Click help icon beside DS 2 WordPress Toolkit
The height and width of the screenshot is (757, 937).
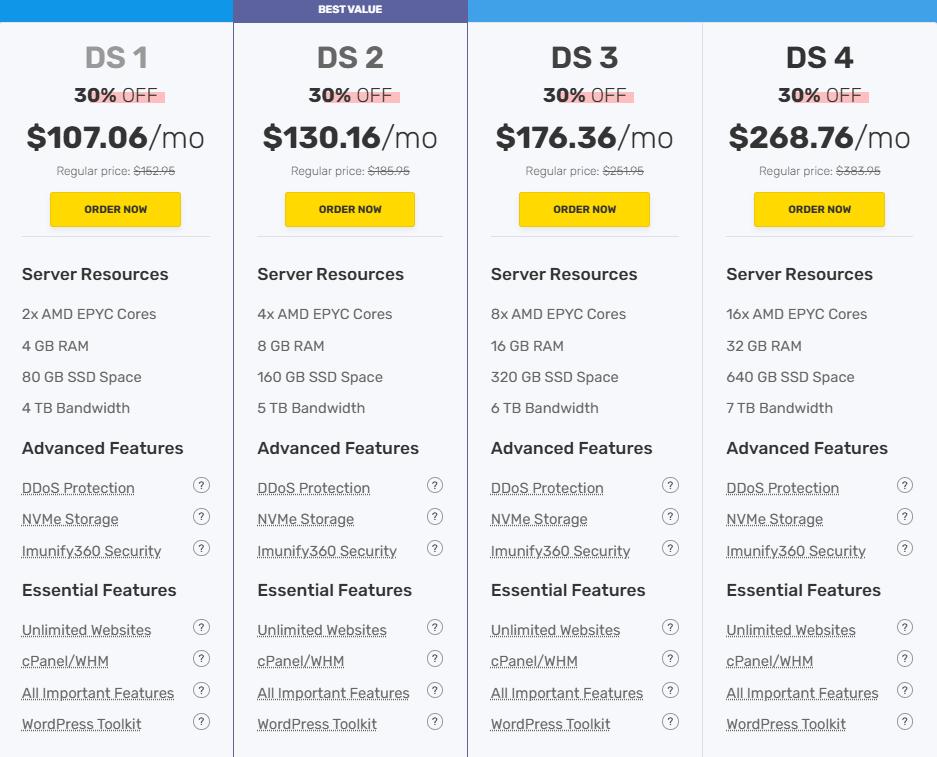[435, 721]
